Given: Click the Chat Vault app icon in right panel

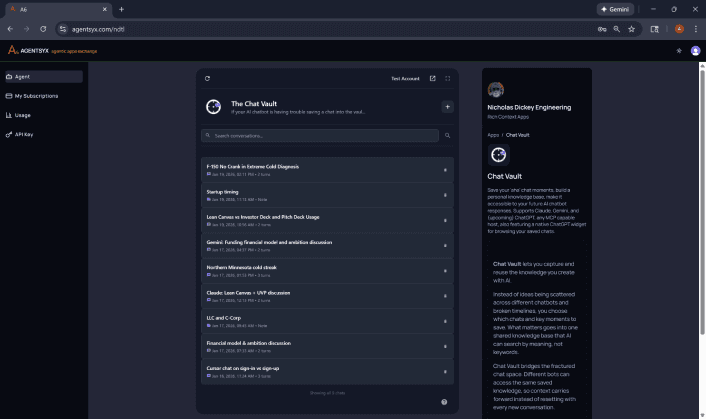Looking at the screenshot, I should (x=498, y=155).
